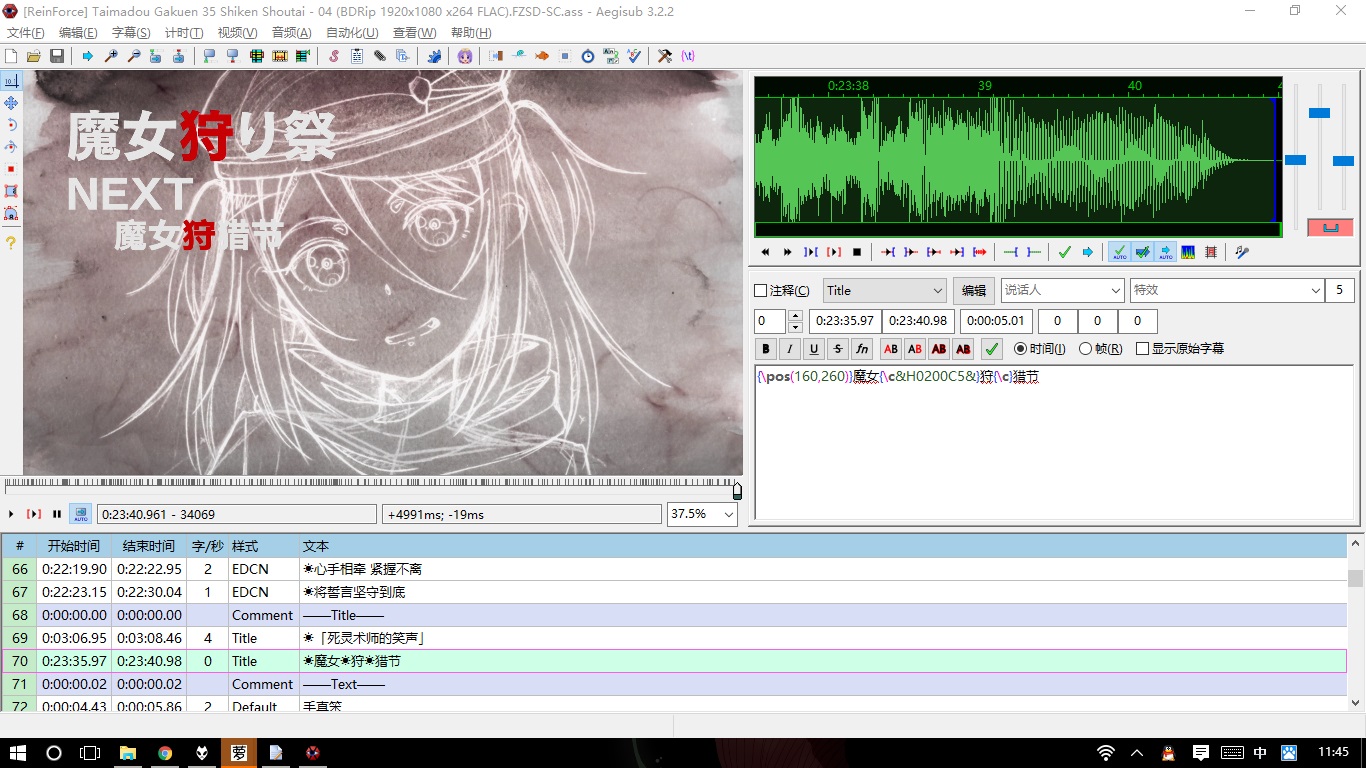This screenshot has width=1366, height=768.
Task: Select row 69 「死灵术师的笑声」
Action: click(674, 638)
